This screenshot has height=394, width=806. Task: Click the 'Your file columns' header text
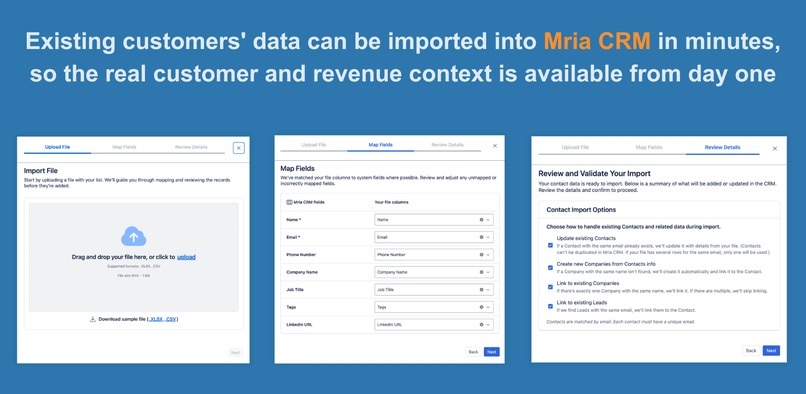click(391, 202)
